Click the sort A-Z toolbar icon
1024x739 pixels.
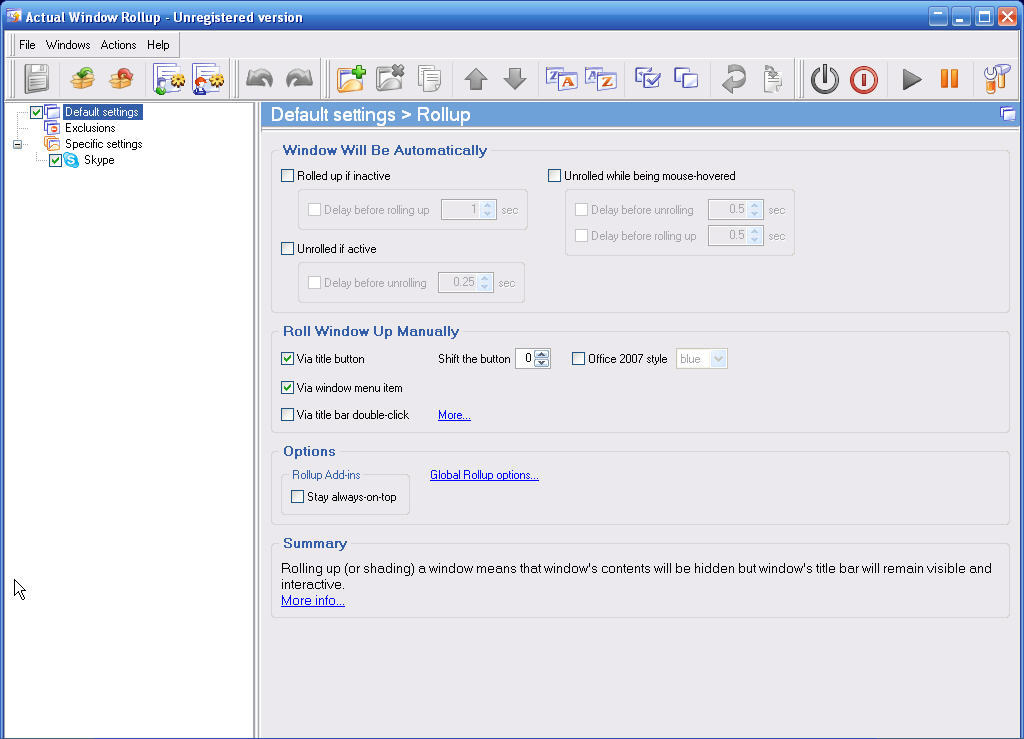(x=601, y=78)
